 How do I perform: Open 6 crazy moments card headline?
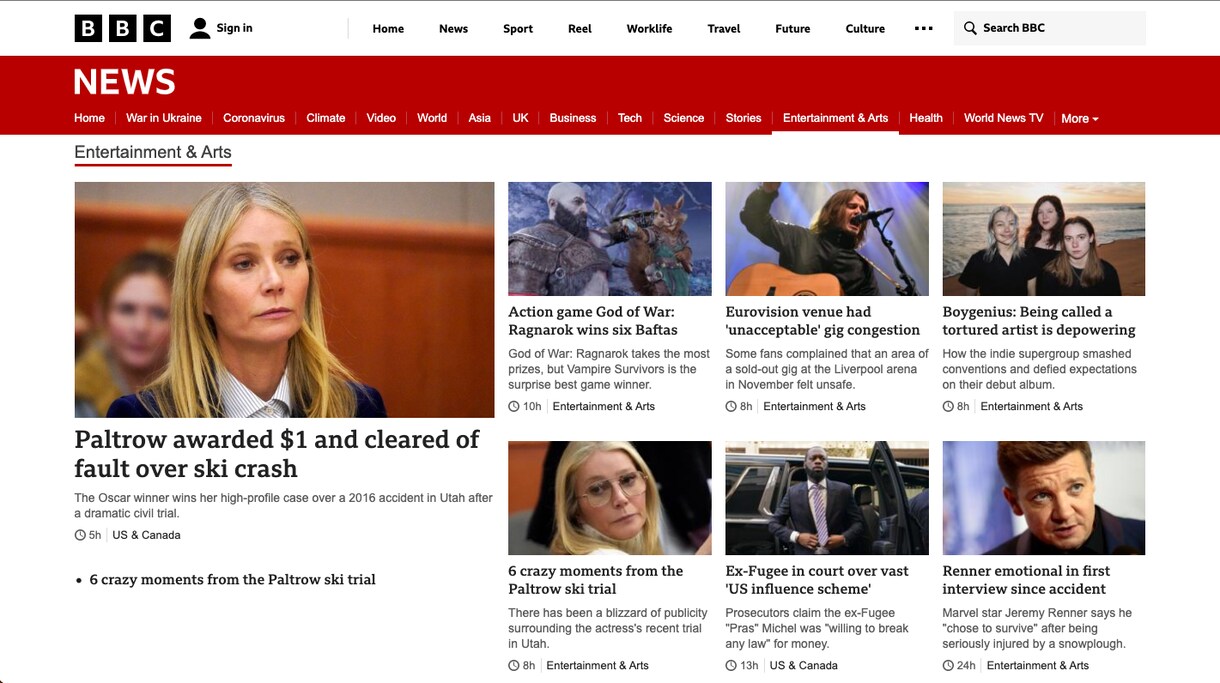click(596, 580)
